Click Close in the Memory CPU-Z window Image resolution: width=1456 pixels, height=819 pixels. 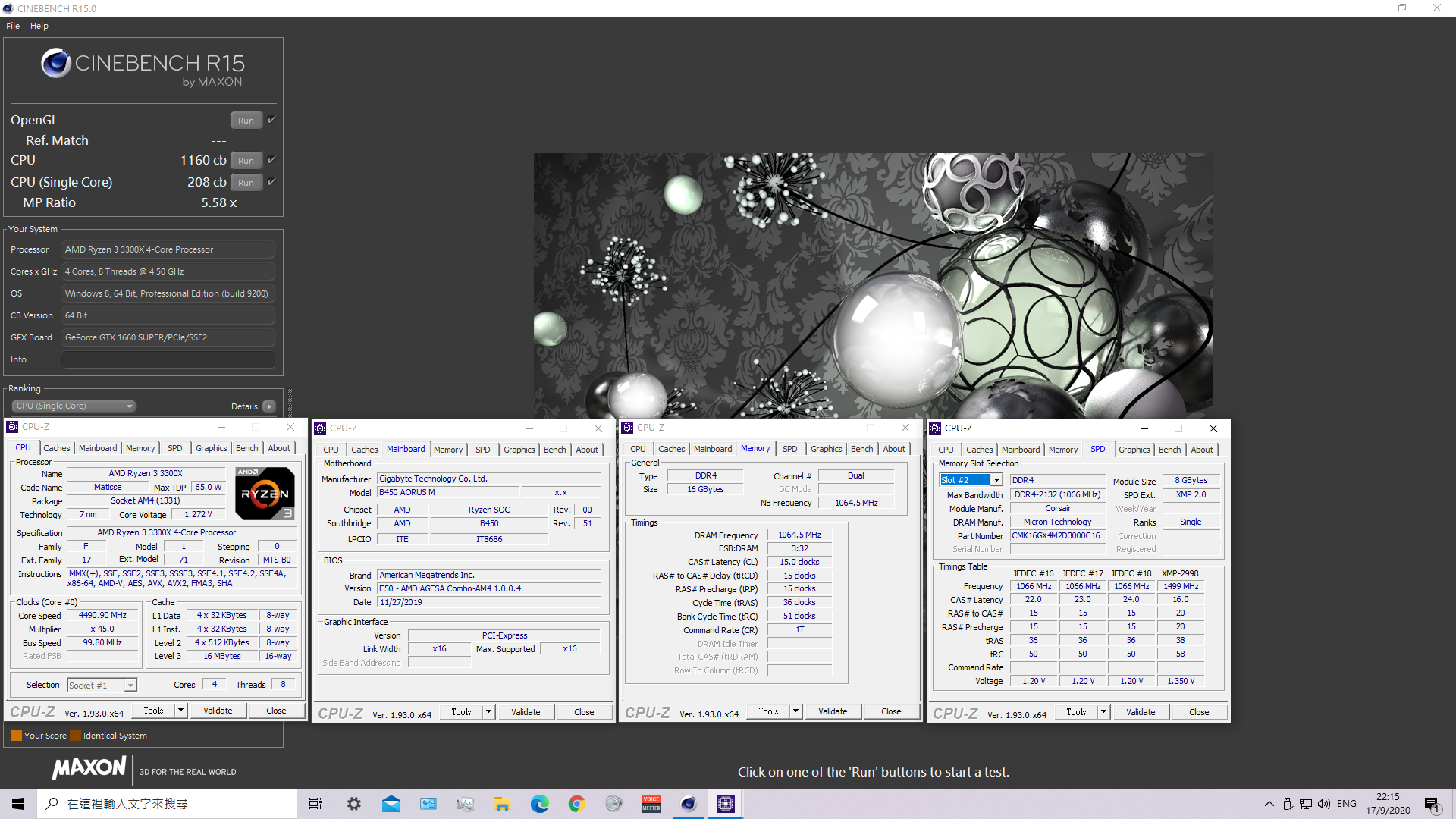(891, 711)
